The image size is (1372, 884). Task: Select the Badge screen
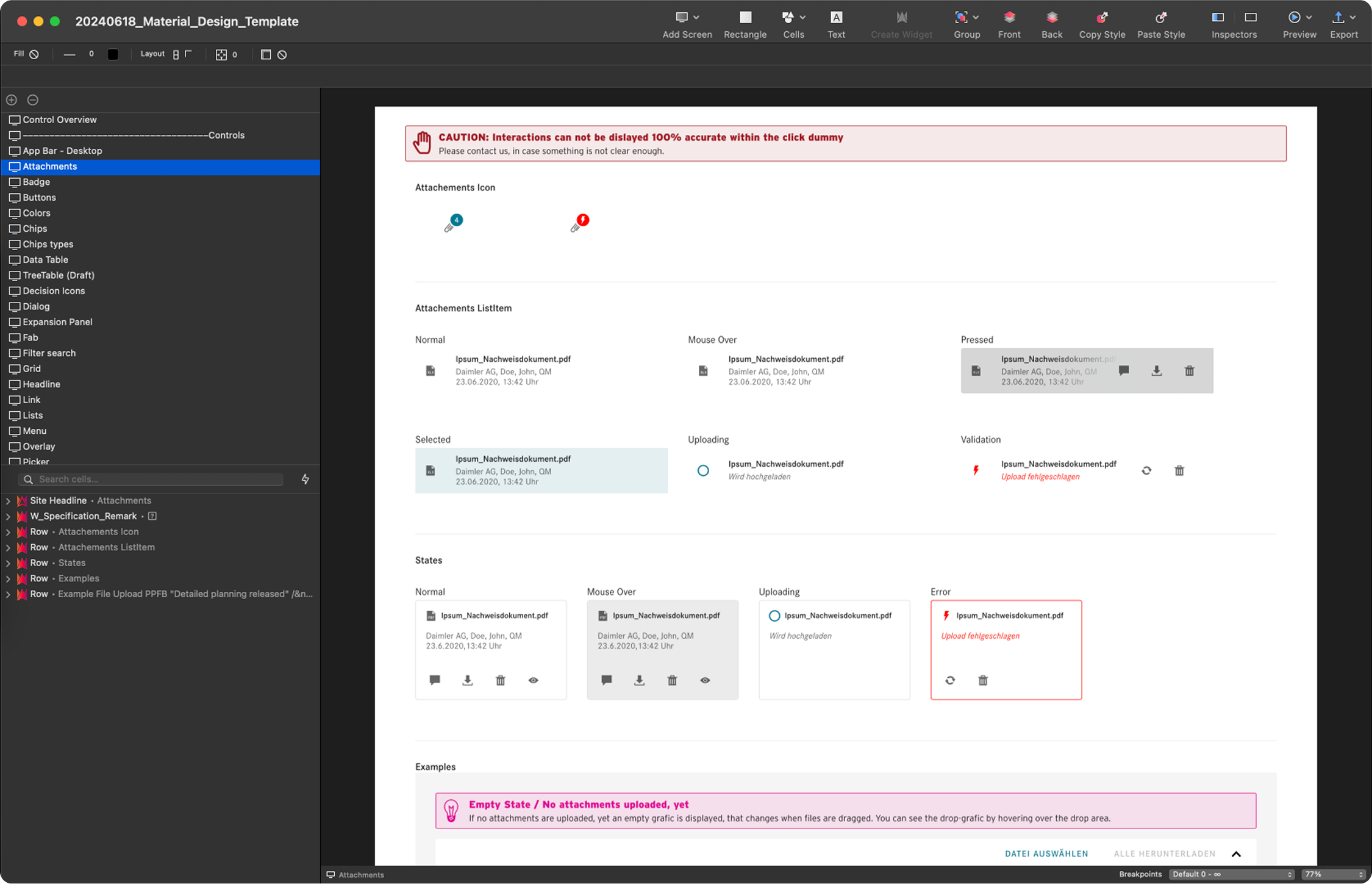(161, 182)
